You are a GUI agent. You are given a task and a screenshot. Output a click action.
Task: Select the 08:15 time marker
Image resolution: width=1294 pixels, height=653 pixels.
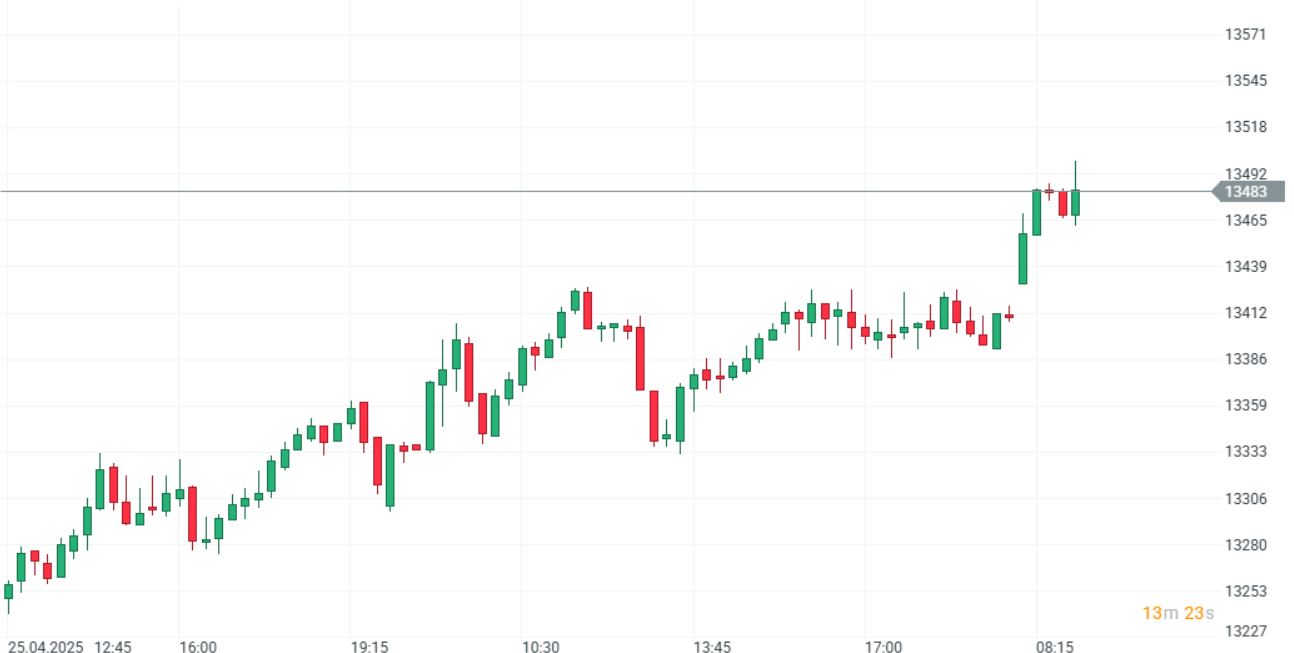(x=1055, y=647)
